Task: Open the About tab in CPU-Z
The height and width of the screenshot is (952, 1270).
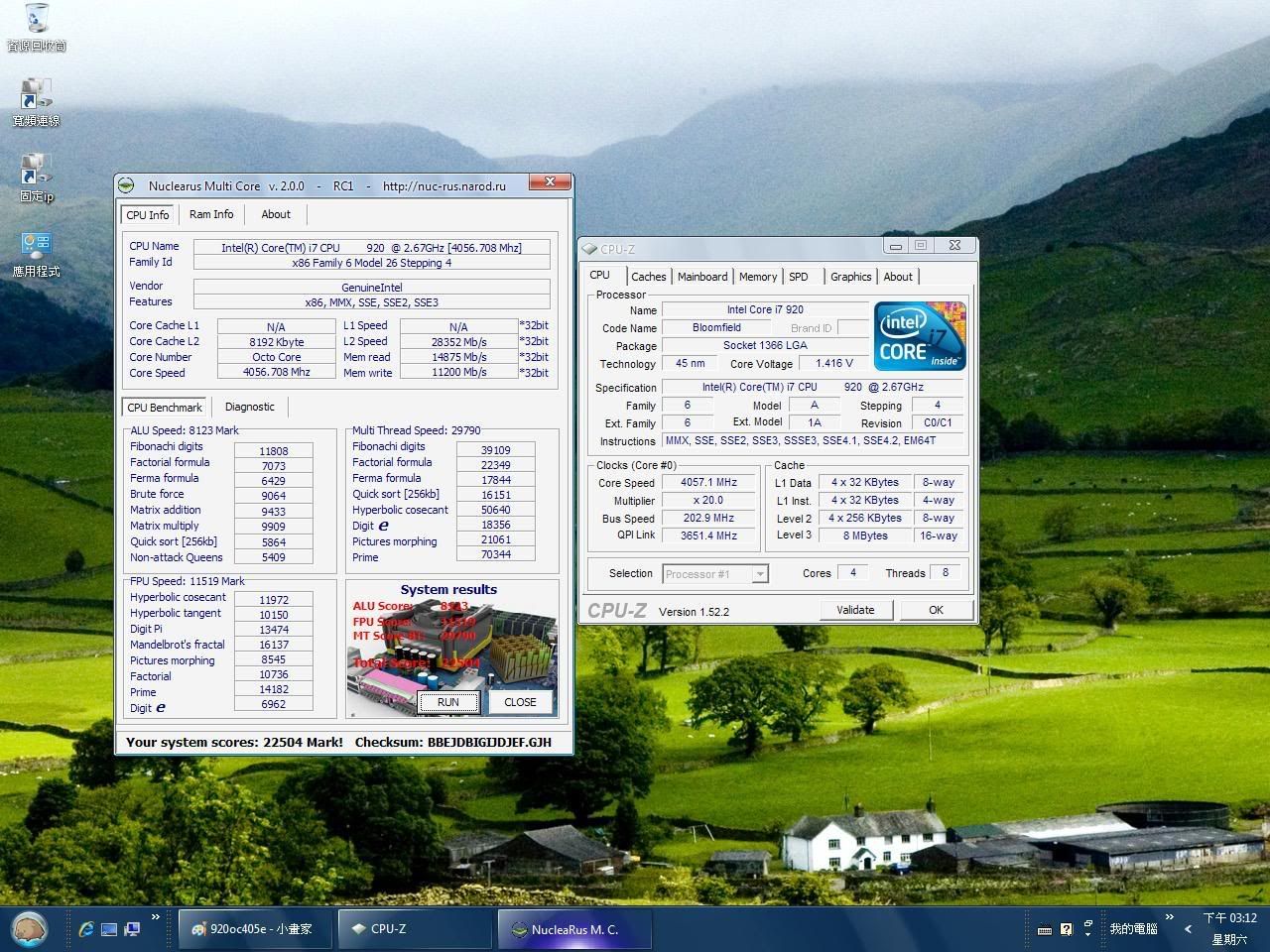Action: pyautogui.click(x=898, y=277)
